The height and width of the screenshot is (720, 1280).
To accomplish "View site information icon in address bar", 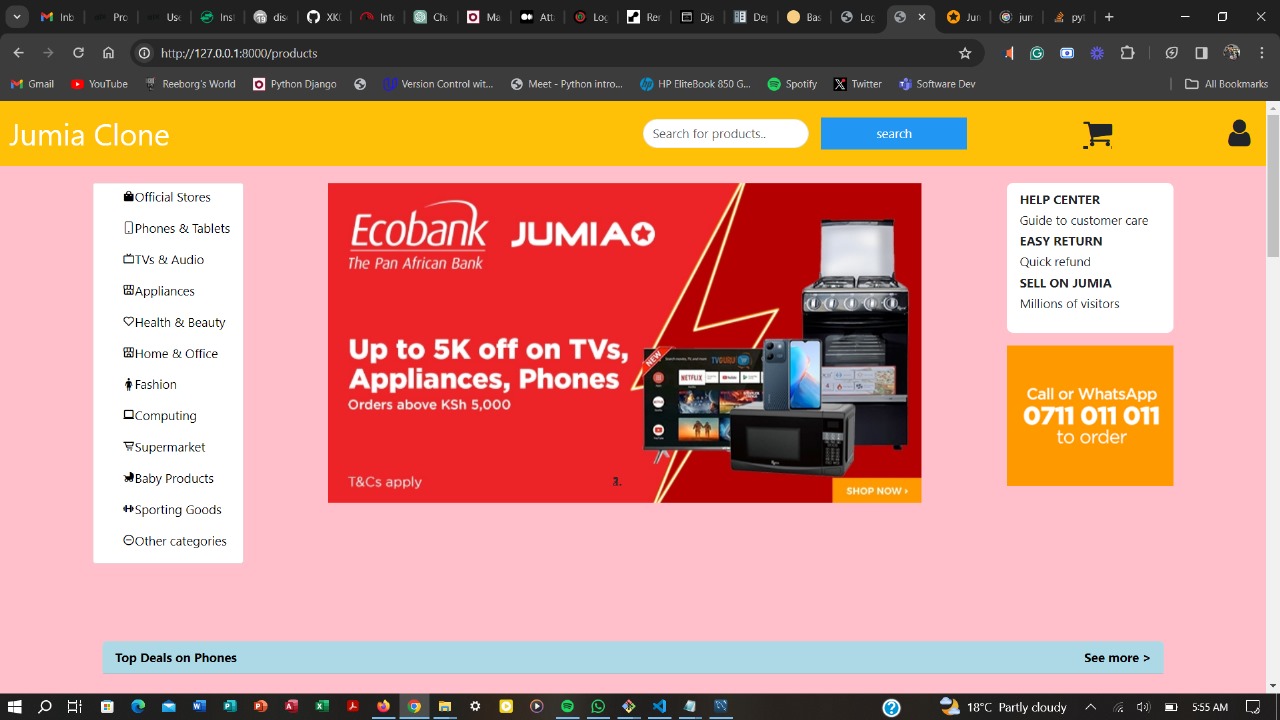I will (144, 53).
